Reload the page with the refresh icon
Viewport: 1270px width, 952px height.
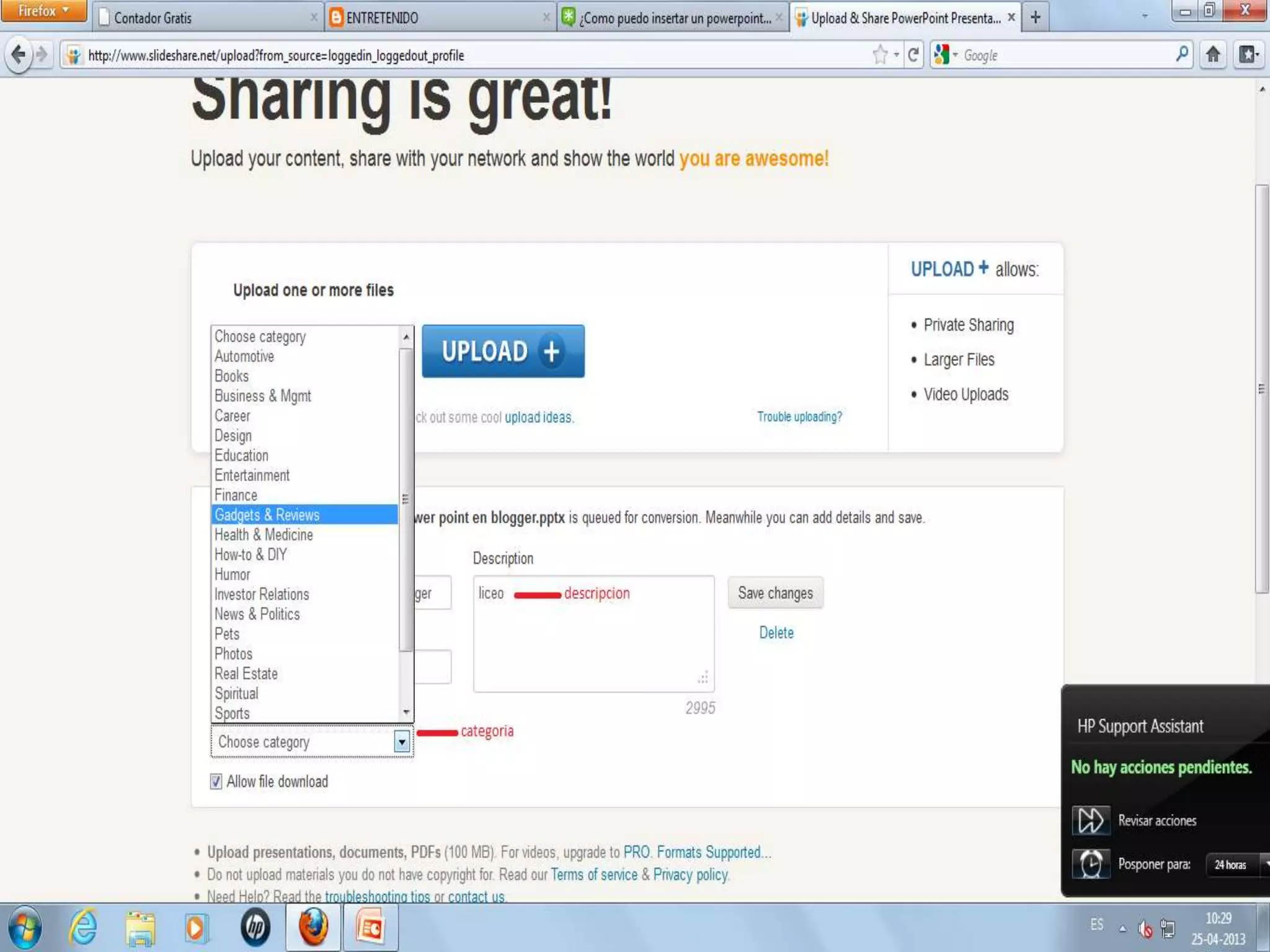[x=913, y=55]
